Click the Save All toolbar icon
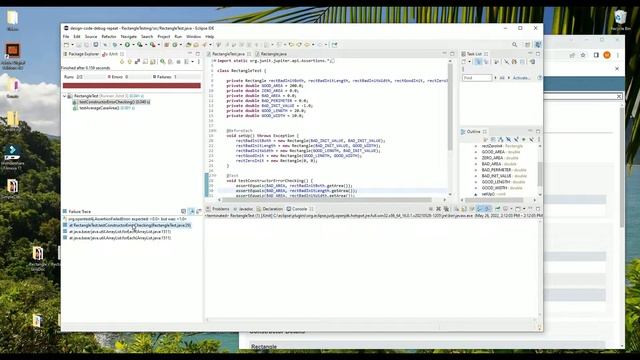The image size is (640, 360). point(87,44)
